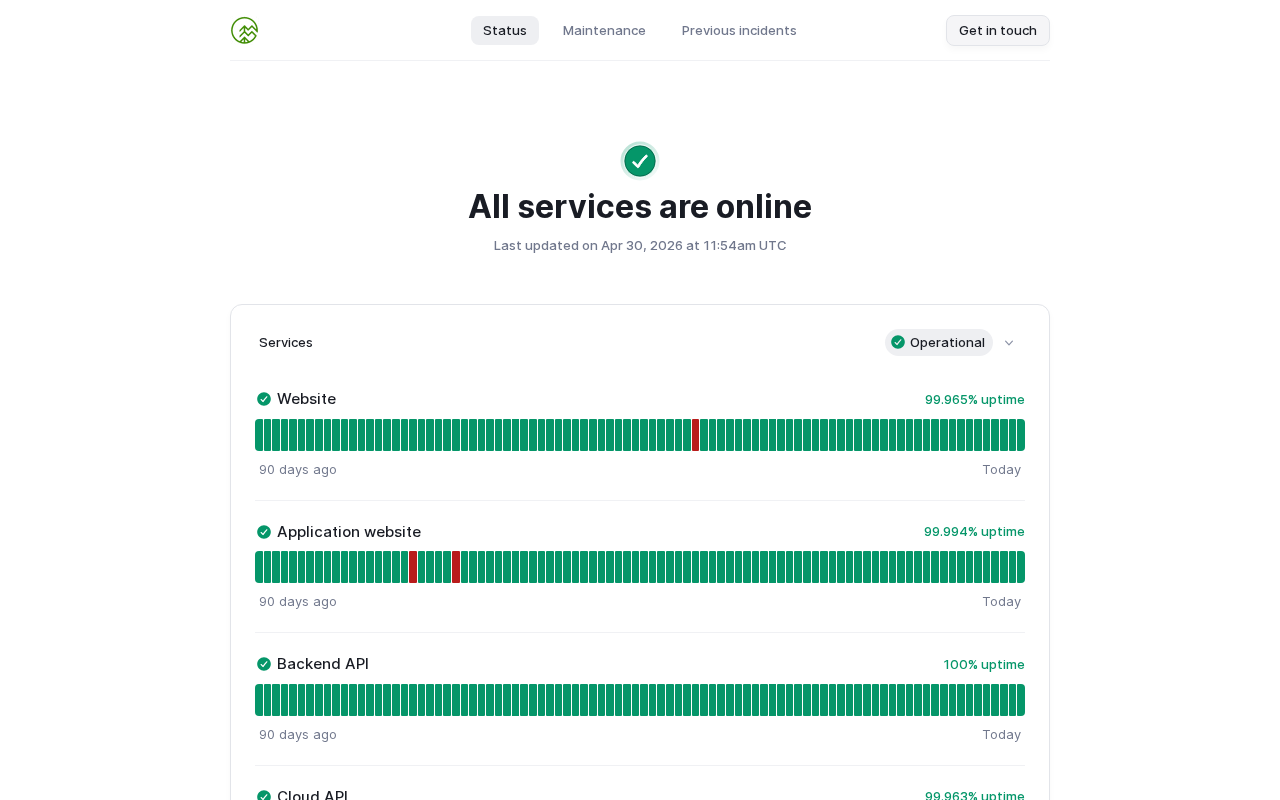
Task: Click the 99.965% uptime label
Action: tap(975, 399)
